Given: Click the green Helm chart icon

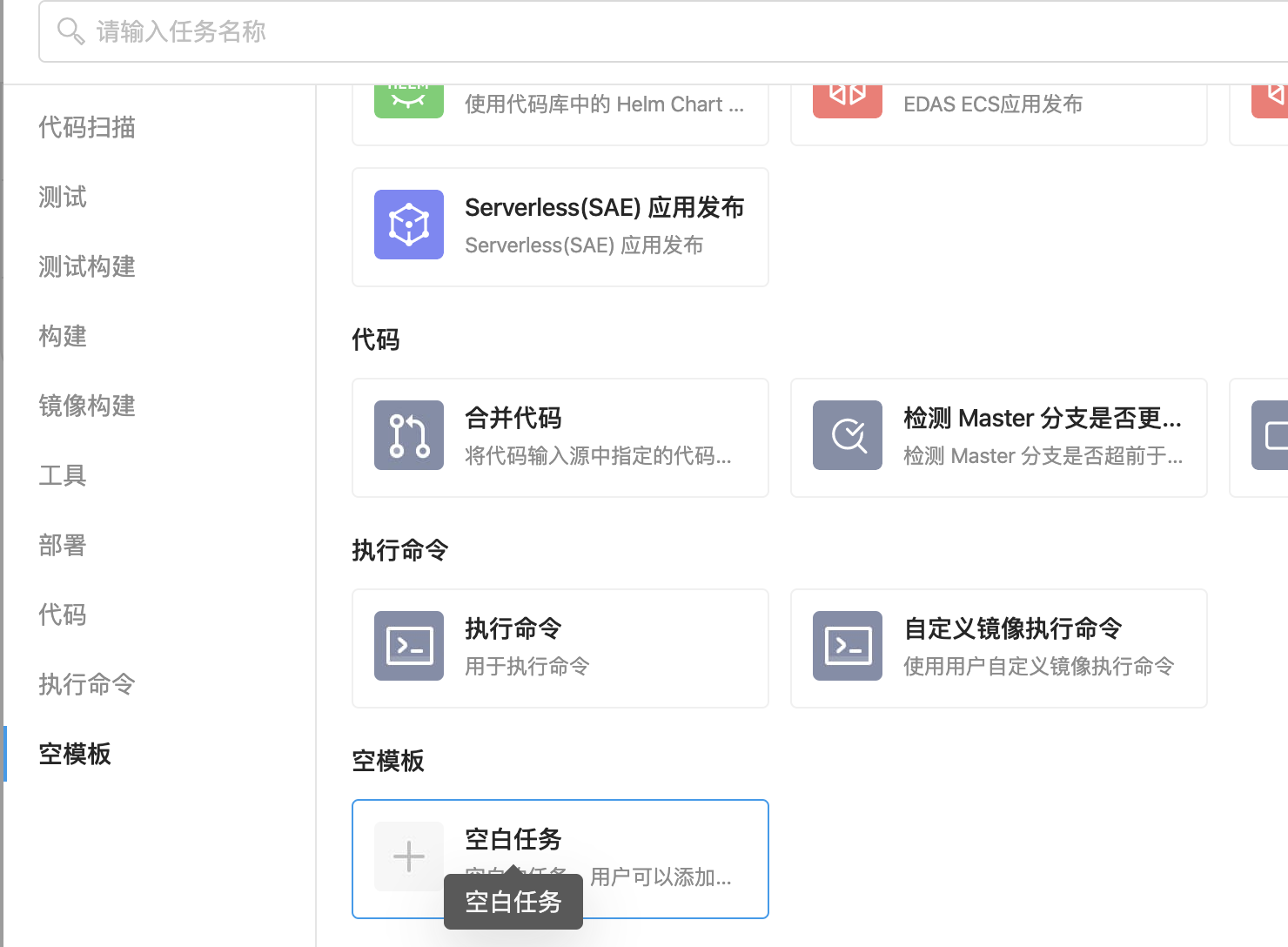Looking at the screenshot, I should (409, 100).
